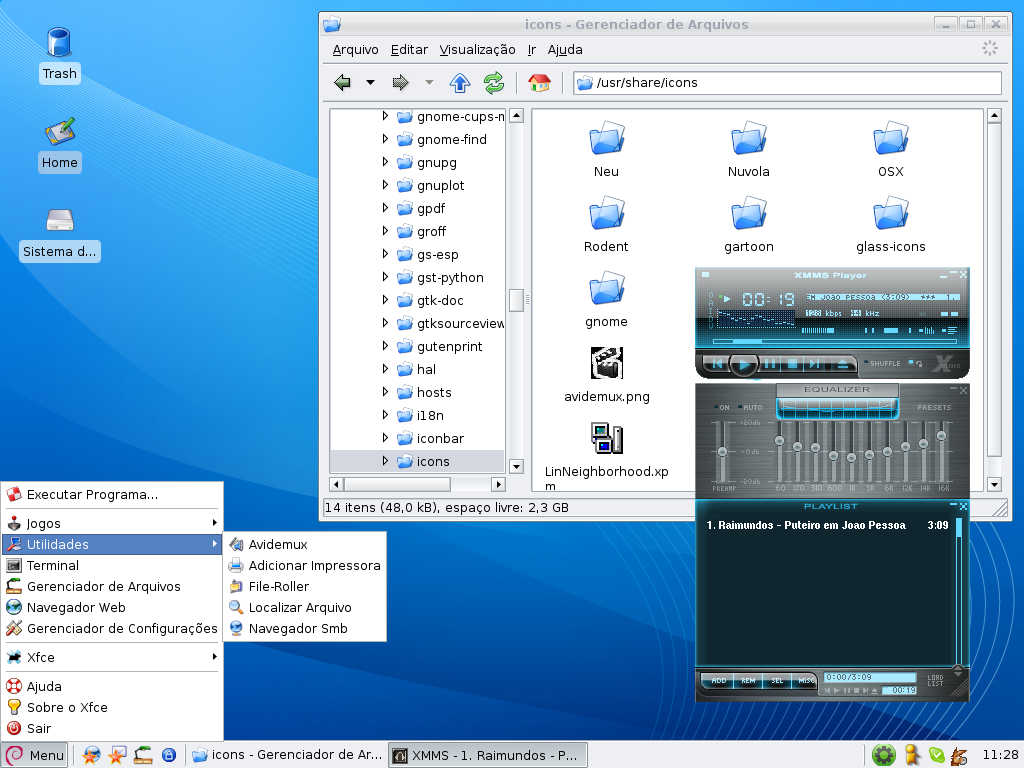Click LOAD LIST in the playlist
This screenshot has height=768, width=1024.
[935, 680]
